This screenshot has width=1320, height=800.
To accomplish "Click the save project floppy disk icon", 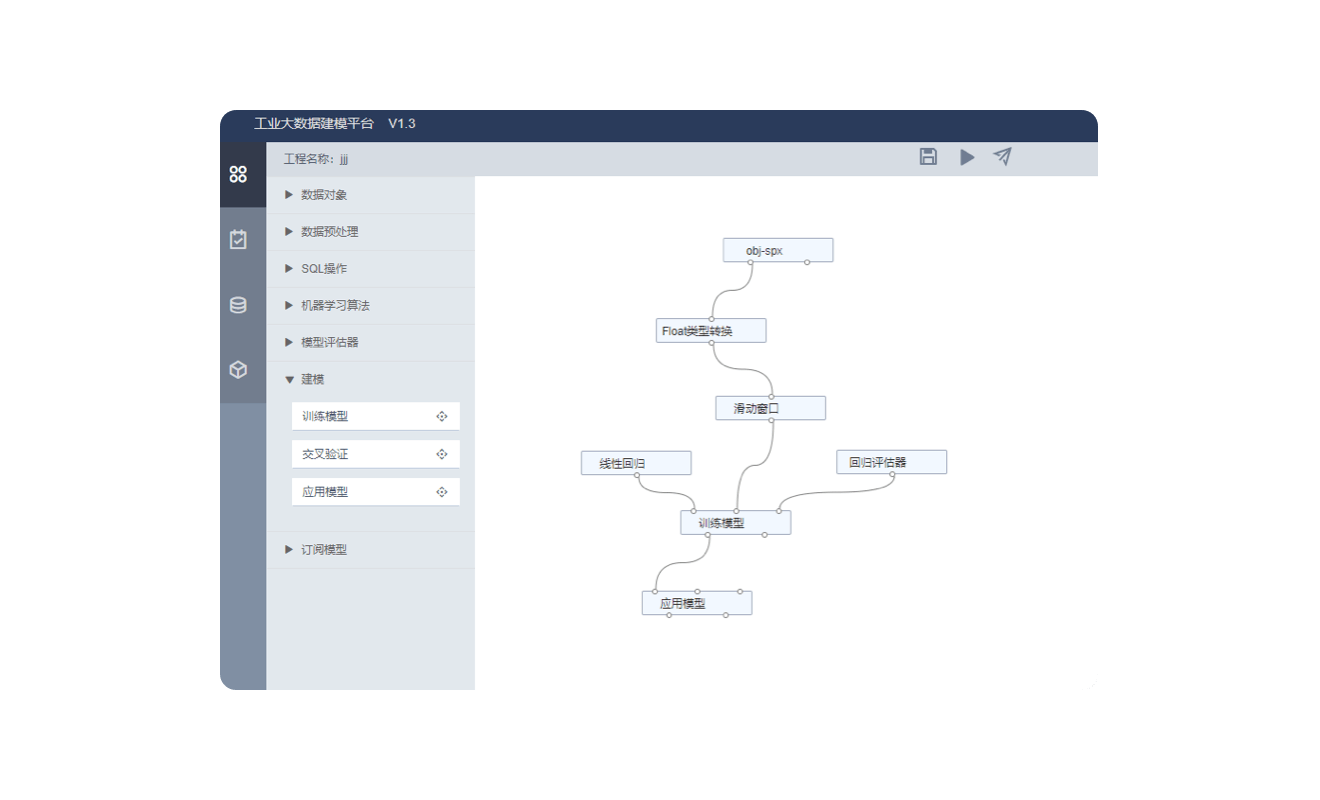I will (x=928, y=156).
